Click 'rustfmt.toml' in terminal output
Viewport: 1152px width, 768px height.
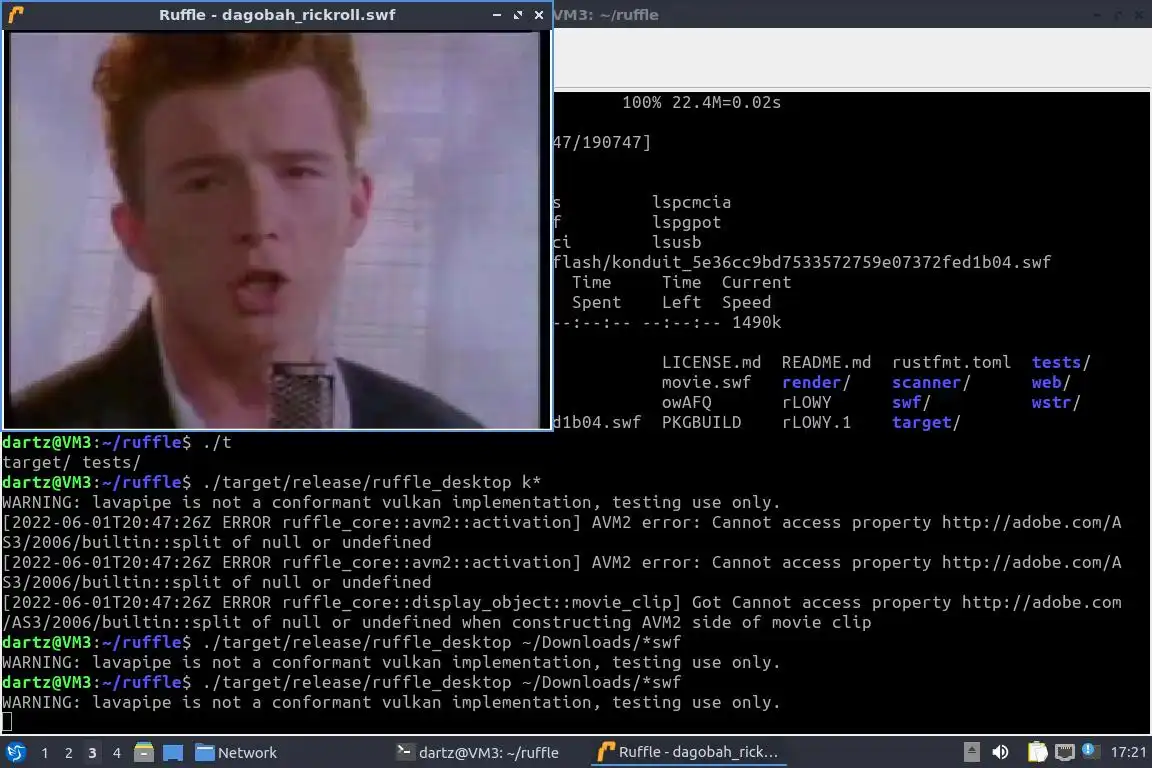pos(951,362)
